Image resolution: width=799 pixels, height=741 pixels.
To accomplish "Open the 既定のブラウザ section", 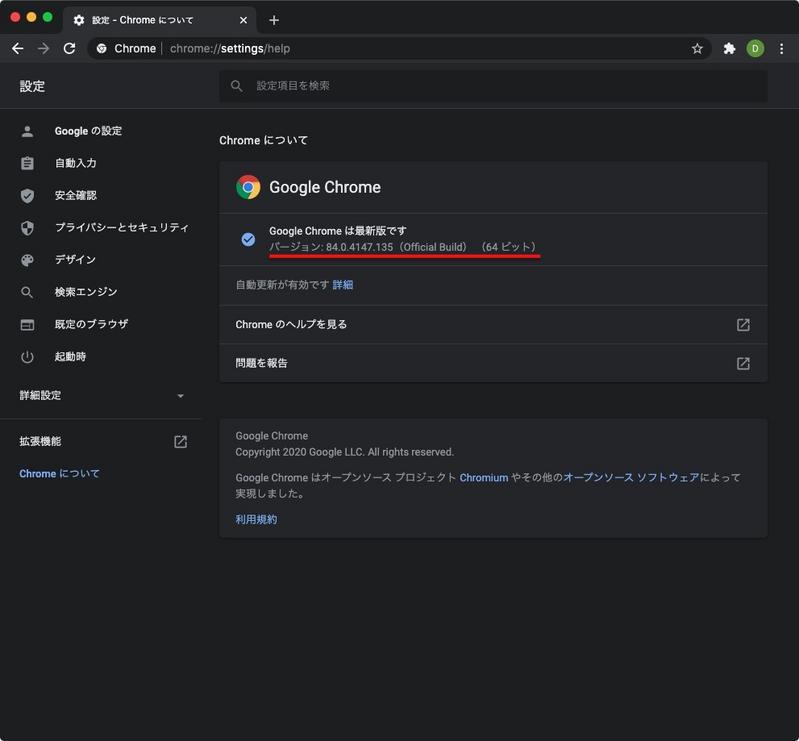I will [91, 324].
